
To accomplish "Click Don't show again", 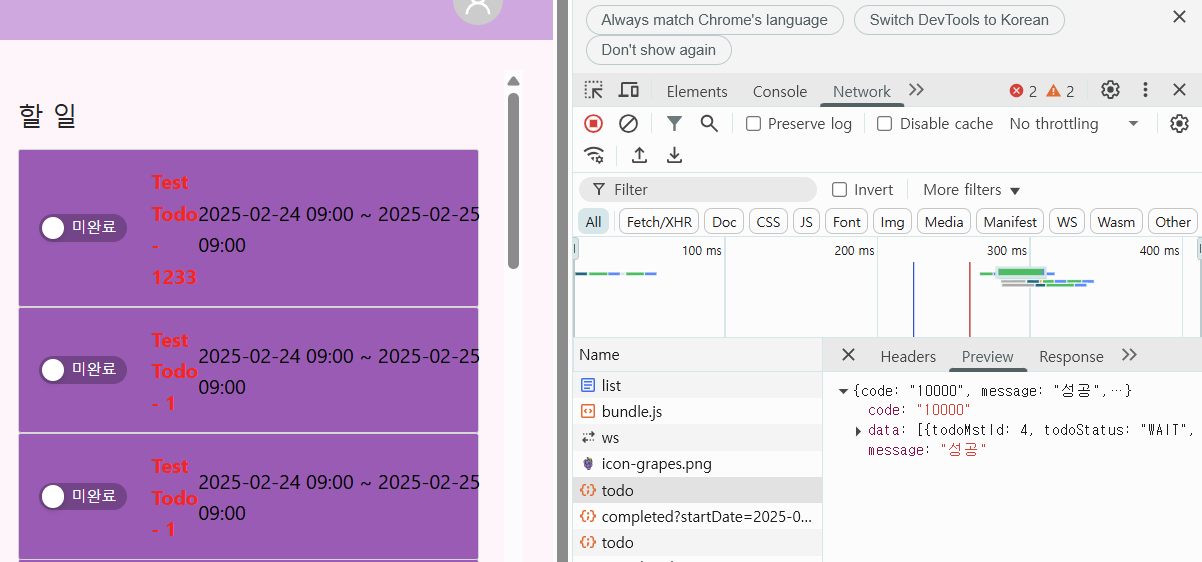I will (x=659, y=50).
